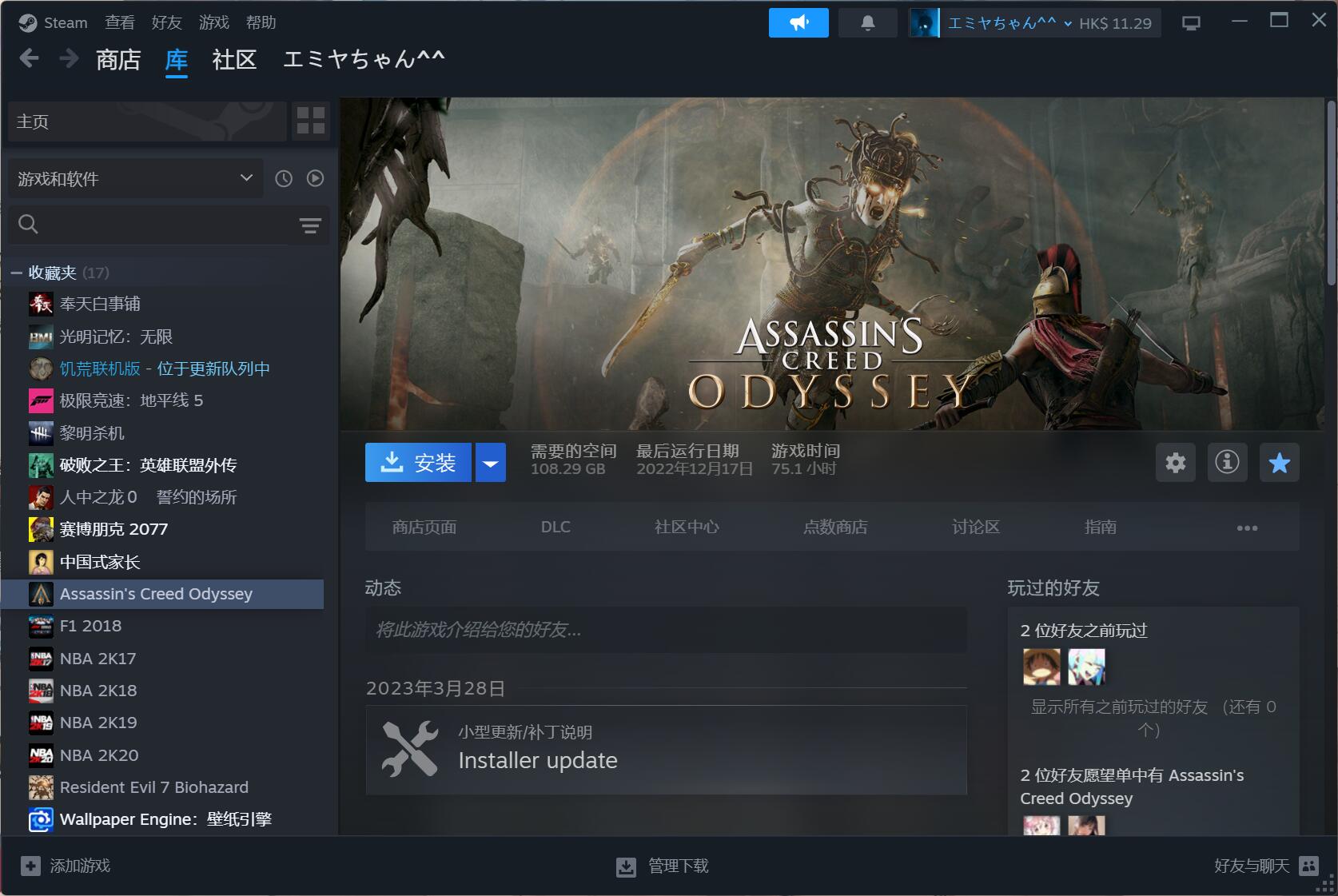Collapse the 收藏夹 category
The image size is (1338, 896).
click(x=16, y=273)
